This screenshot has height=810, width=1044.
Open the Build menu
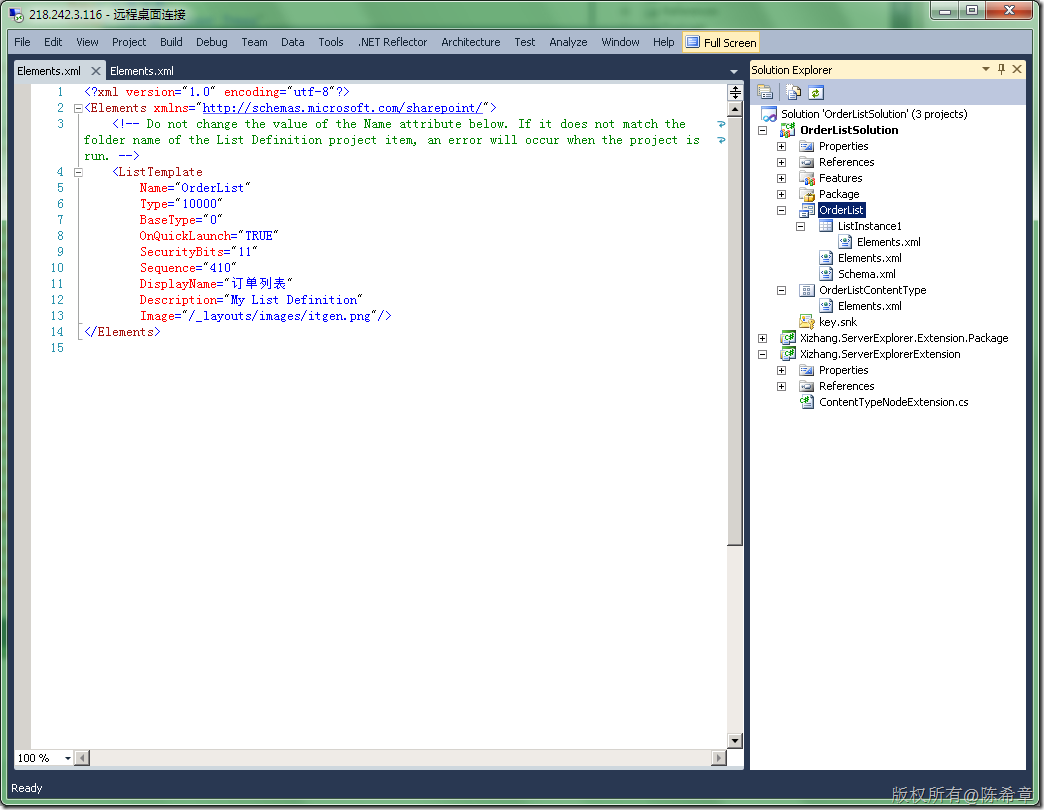click(x=171, y=42)
